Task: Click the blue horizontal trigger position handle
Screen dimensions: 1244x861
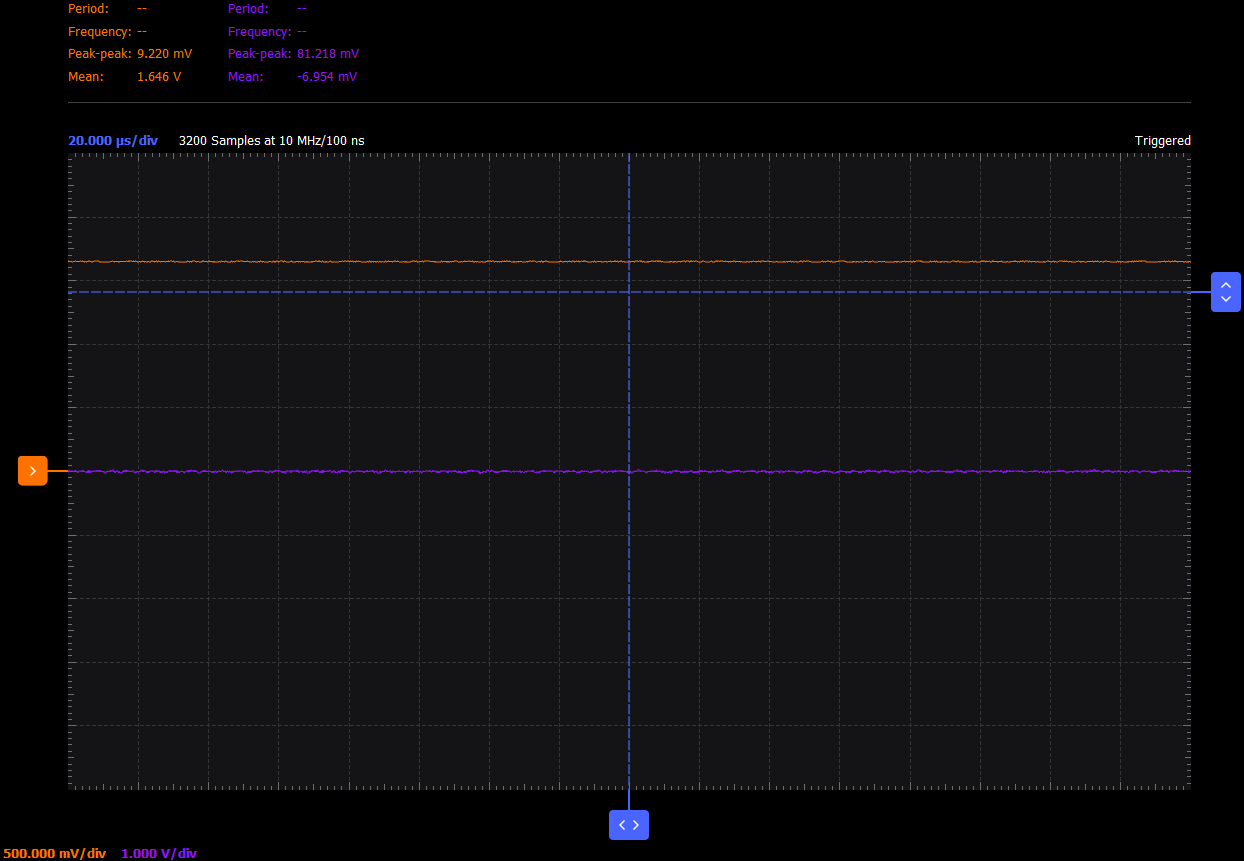Action: [x=629, y=825]
